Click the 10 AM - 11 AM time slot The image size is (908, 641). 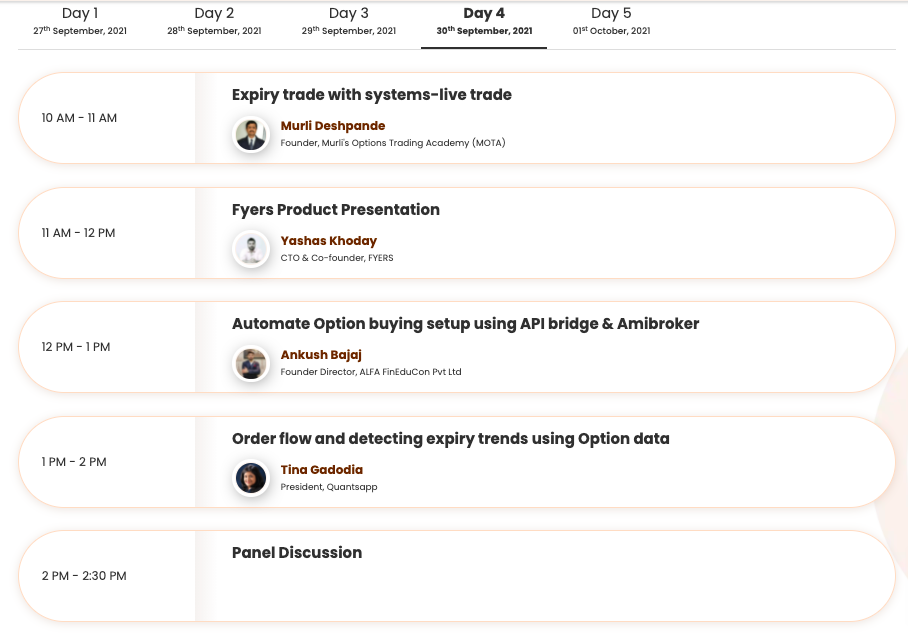pos(79,118)
